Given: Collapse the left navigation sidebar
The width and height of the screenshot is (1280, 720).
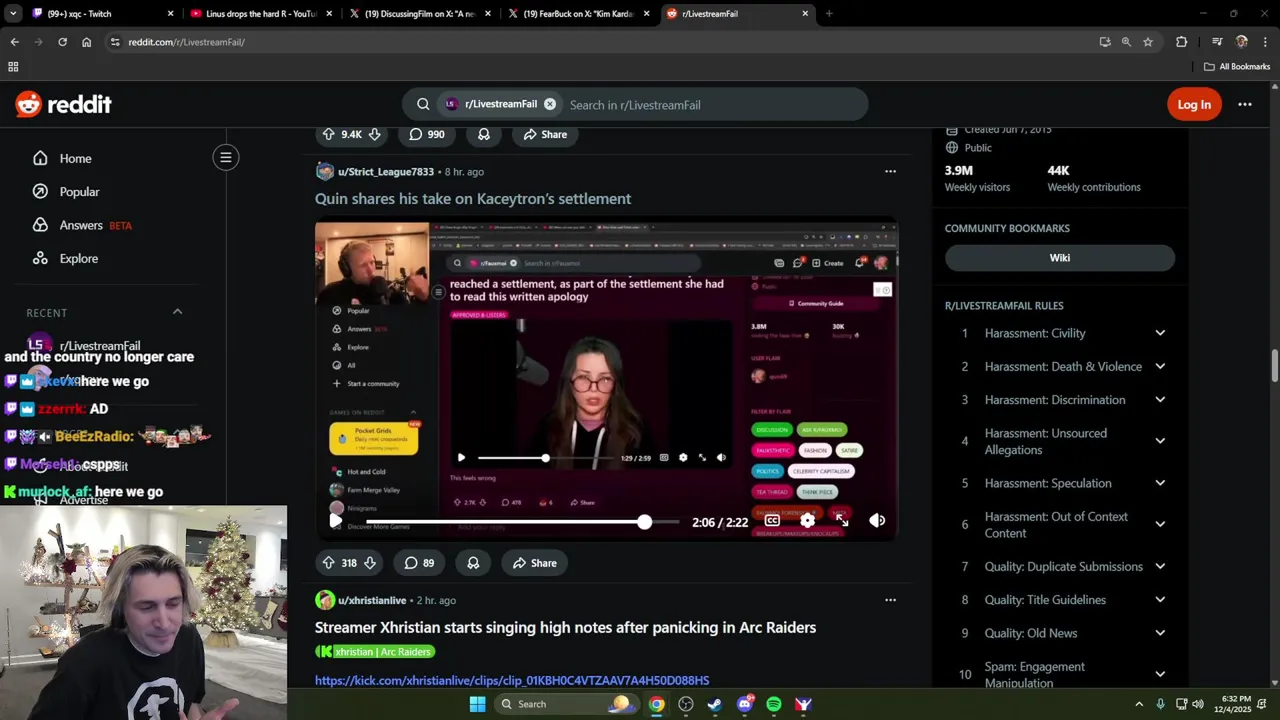Looking at the screenshot, I should [226, 157].
